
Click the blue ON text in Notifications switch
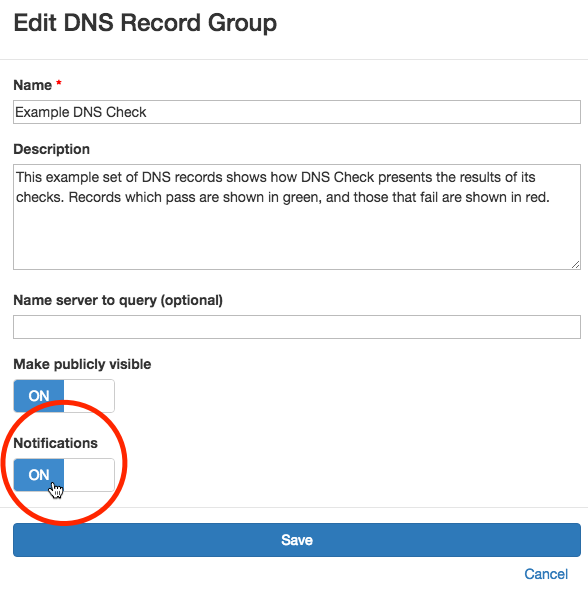[39, 475]
